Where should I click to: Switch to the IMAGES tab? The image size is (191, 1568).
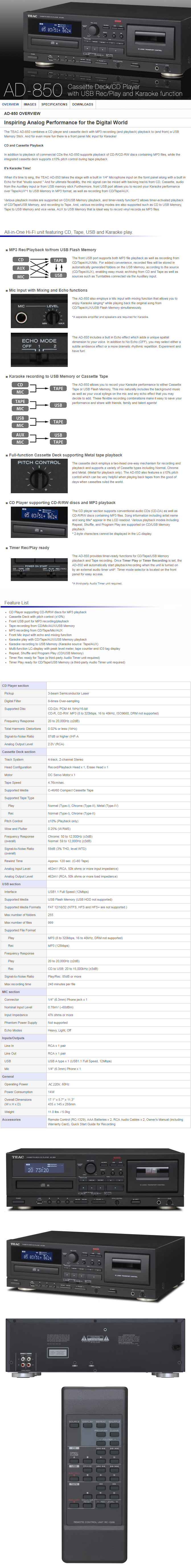coord(30,104)
